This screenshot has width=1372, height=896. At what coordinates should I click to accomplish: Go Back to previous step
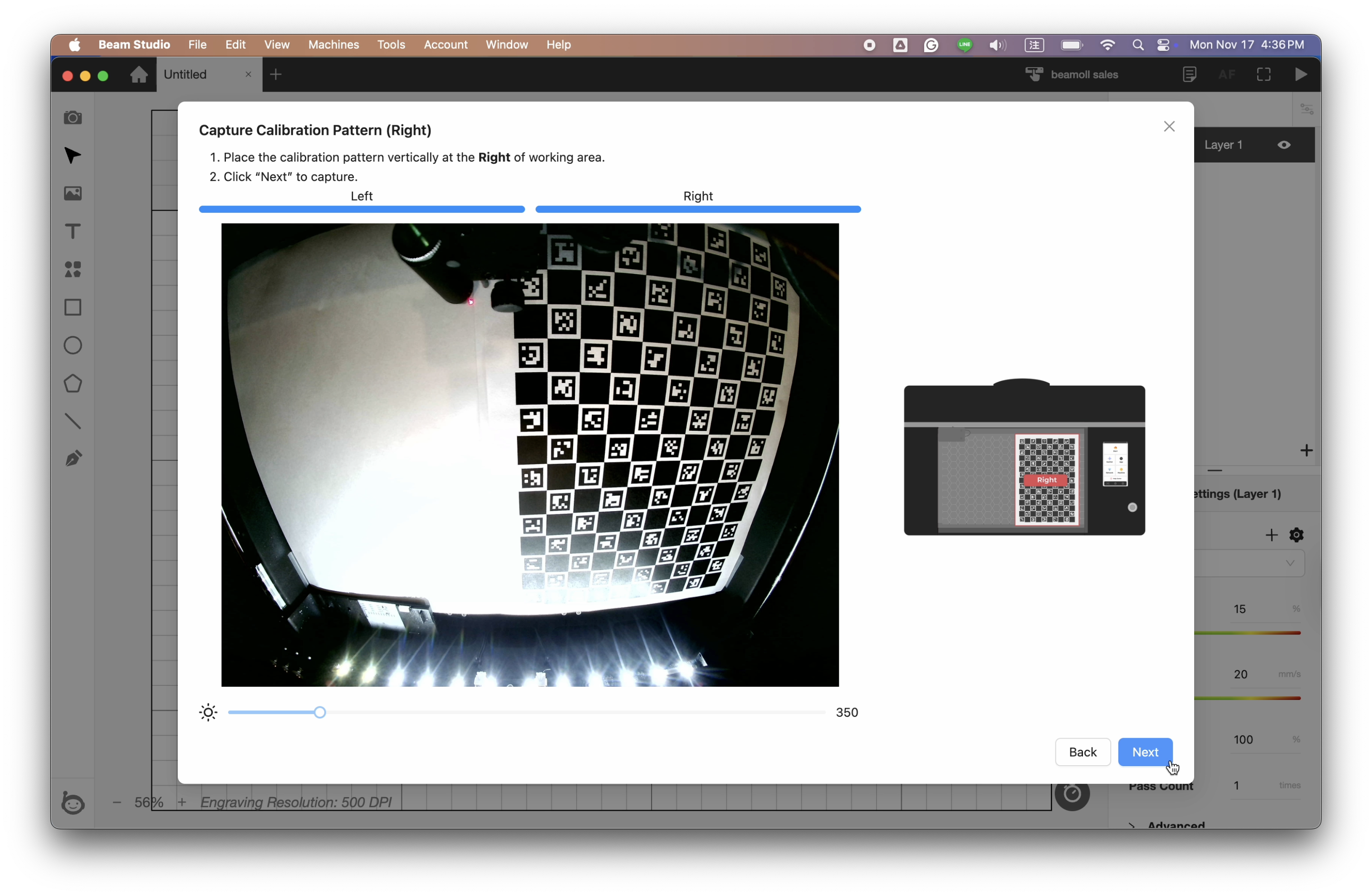tap(1083, 752)
